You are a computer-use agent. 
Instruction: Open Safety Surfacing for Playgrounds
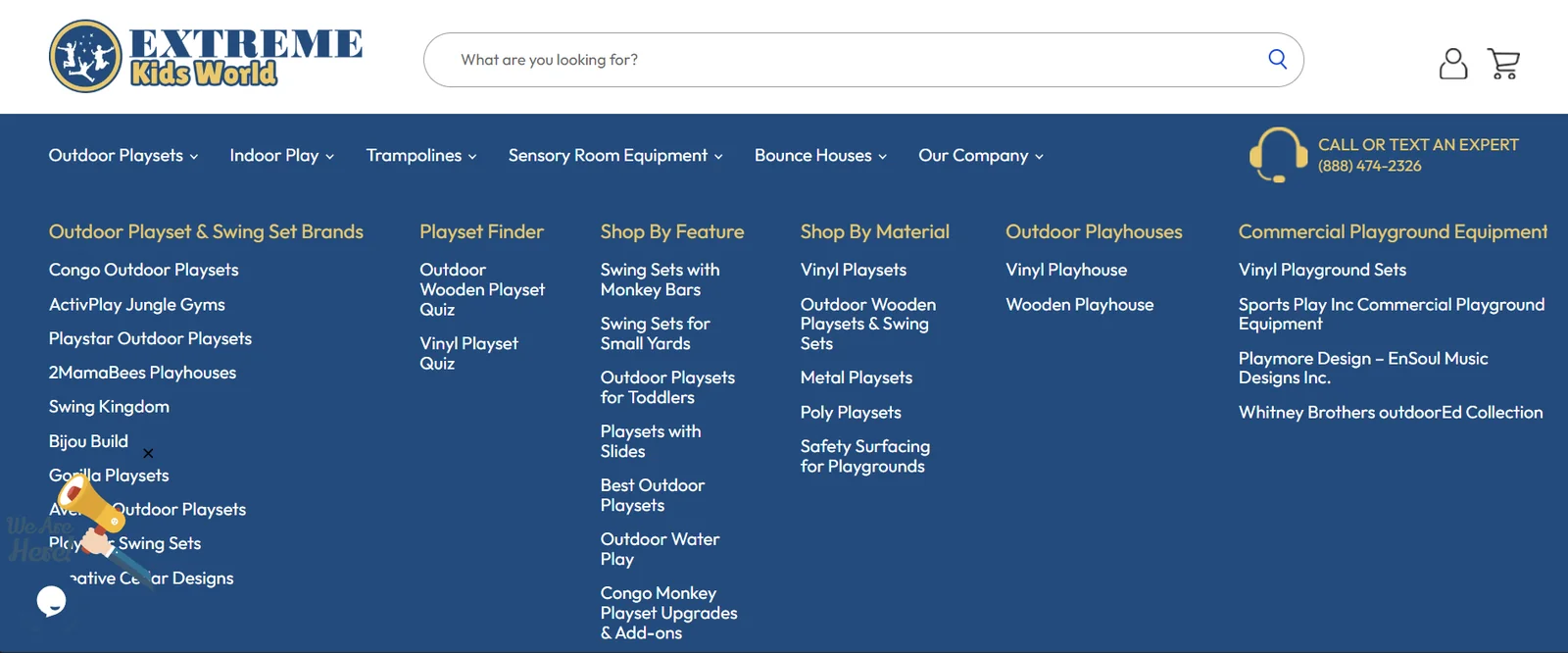864,456
